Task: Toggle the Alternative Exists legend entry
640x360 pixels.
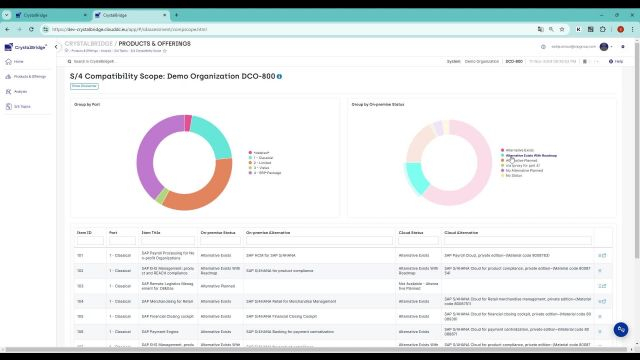Action: coord(517,150)
